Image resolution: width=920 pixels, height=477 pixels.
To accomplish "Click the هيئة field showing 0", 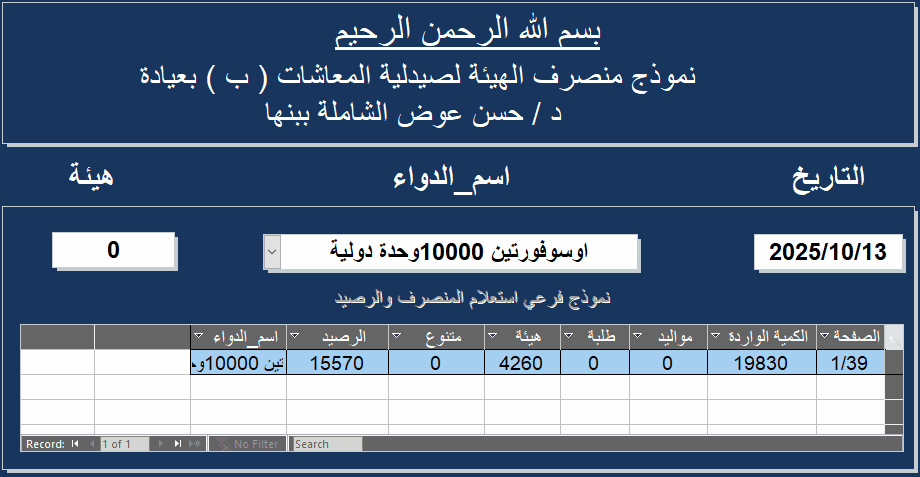I will click(113, 250).
